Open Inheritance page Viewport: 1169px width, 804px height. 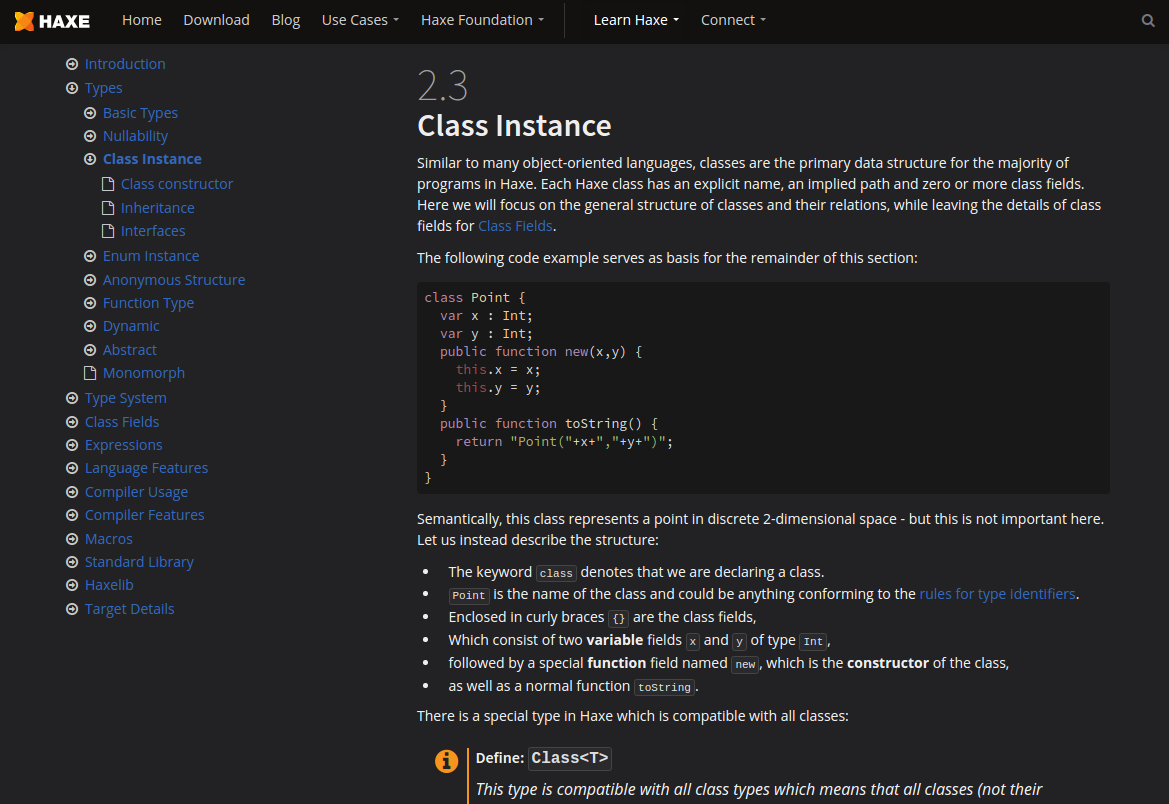157,208
